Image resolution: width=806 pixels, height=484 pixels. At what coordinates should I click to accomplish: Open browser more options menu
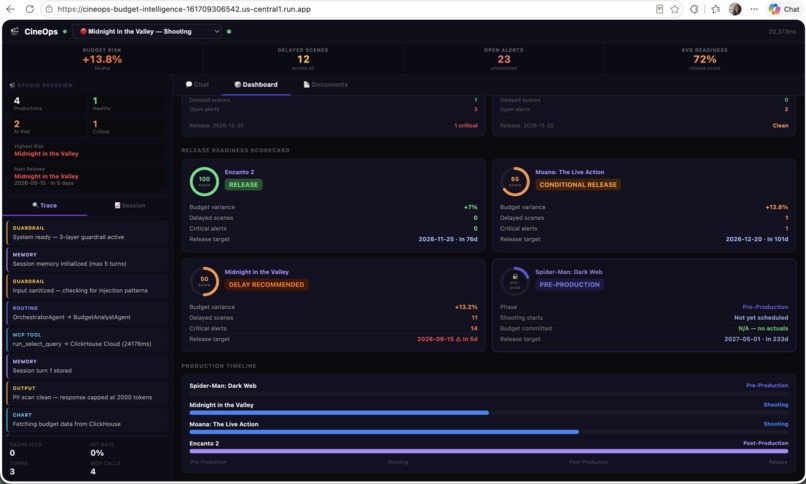pos(754,9)
